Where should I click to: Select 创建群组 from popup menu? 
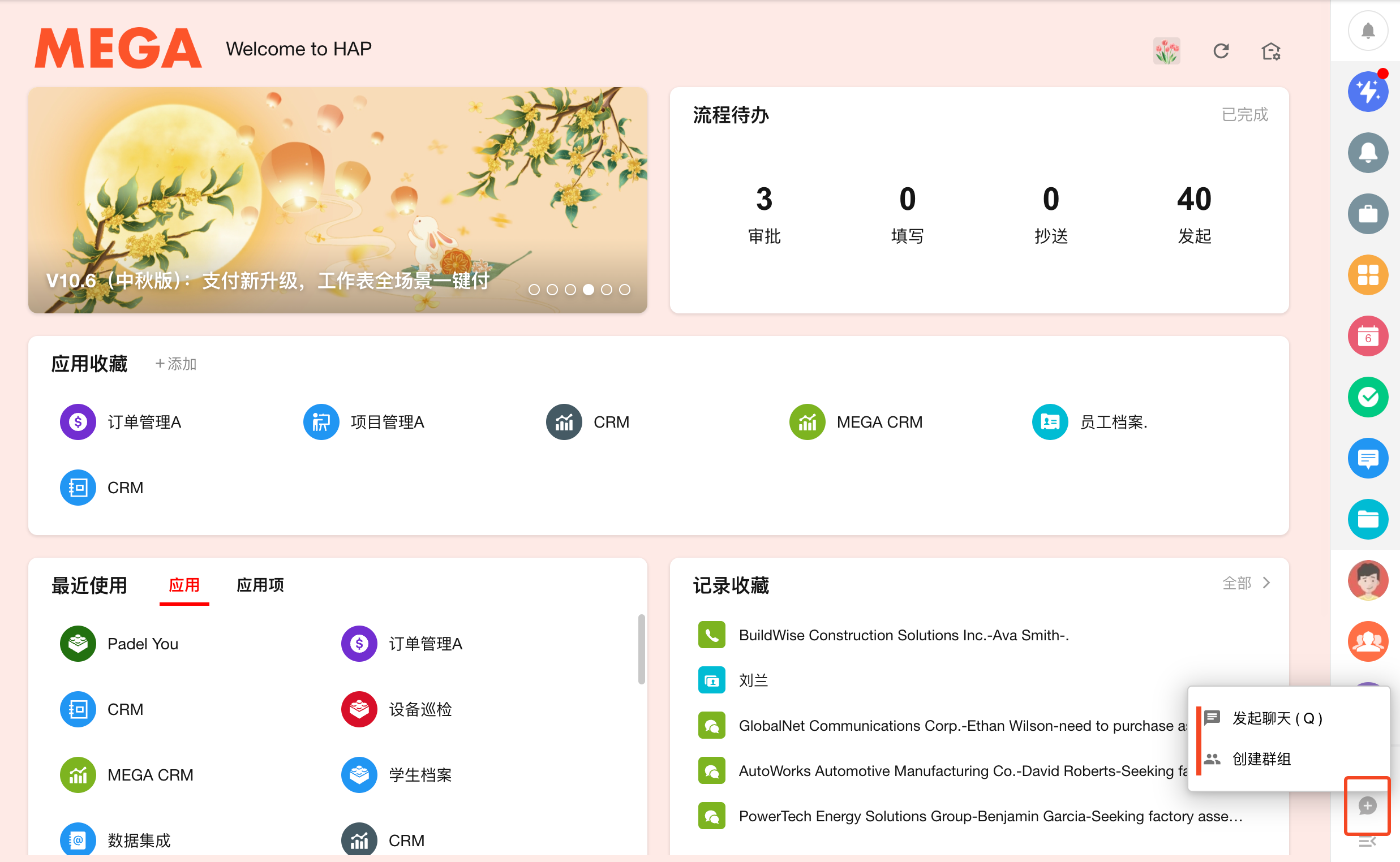pos(1261,759)
